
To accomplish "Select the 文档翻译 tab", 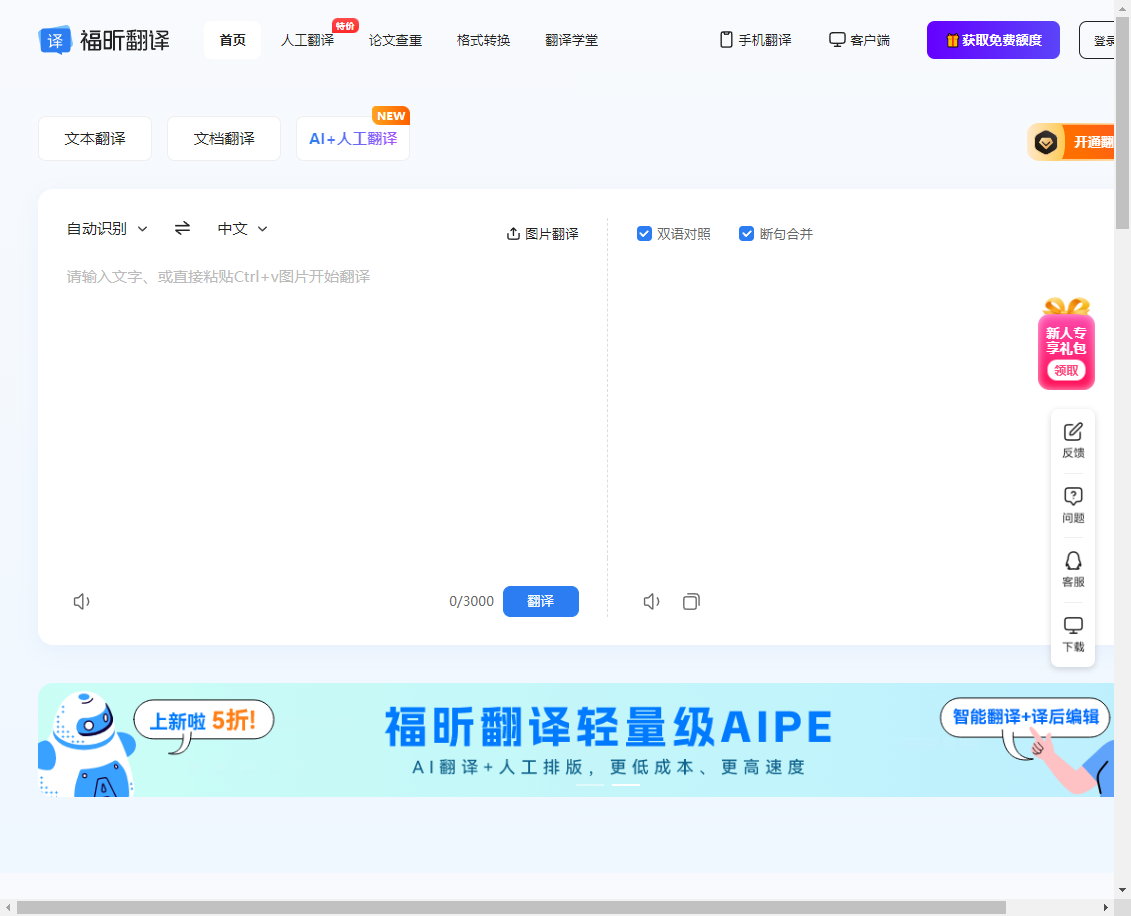I will [224, 138].
